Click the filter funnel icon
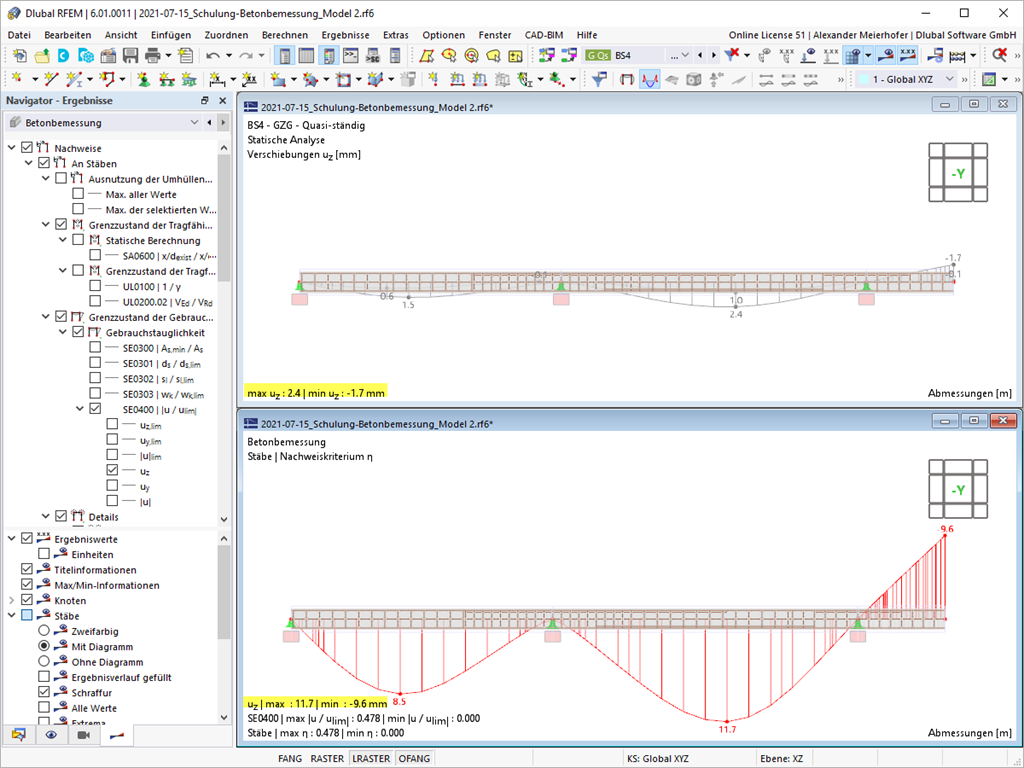 click(600, 79)
